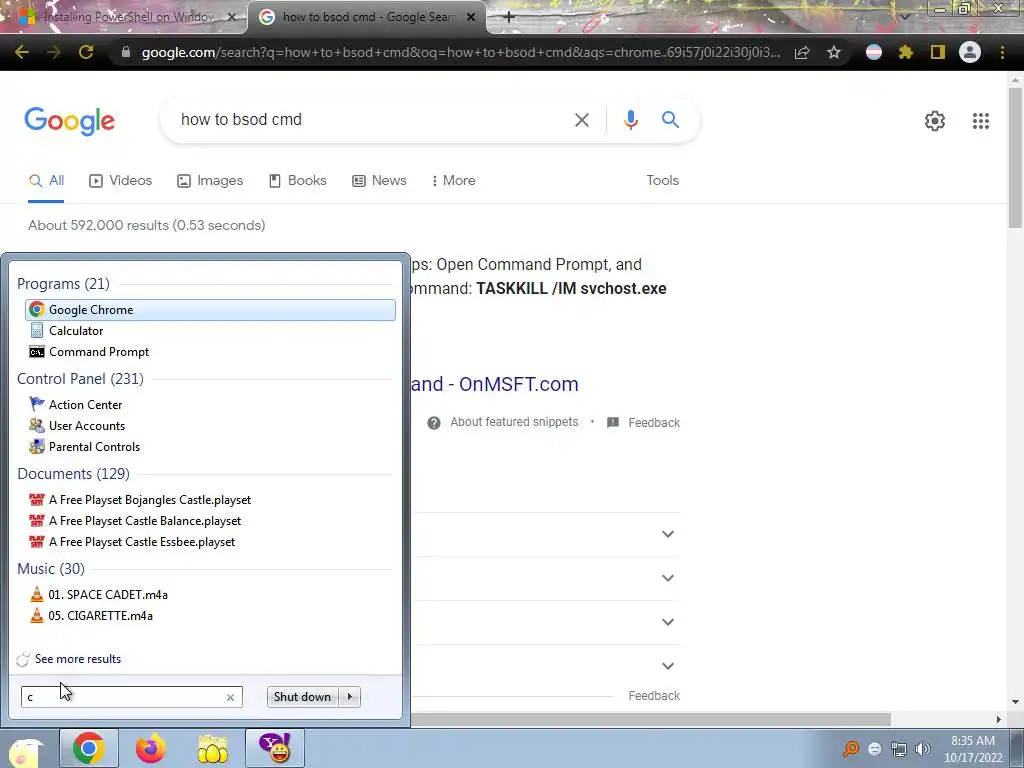The height and width of the screenshot is (768, 1024).
Task: Click the striped extension icon in toolbar
Action: 874,52
